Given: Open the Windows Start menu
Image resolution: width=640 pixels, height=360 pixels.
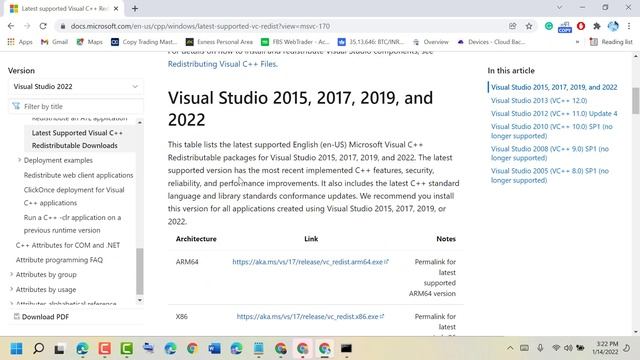Looking at the screenshot, I should (17, 349).
